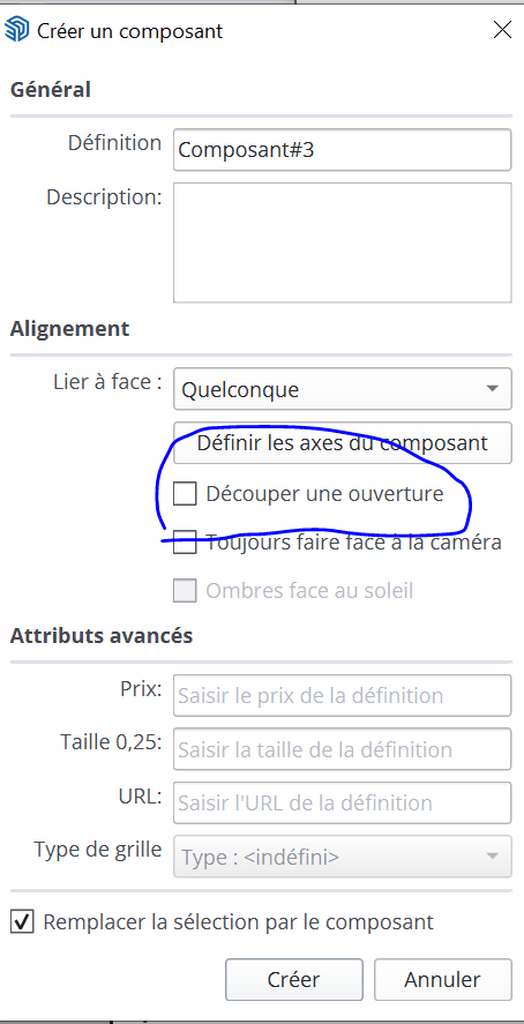524x1024 pixels.
Task: Toggle the Ombres face au soleil checkbox
Action: (x=184, y=590)
